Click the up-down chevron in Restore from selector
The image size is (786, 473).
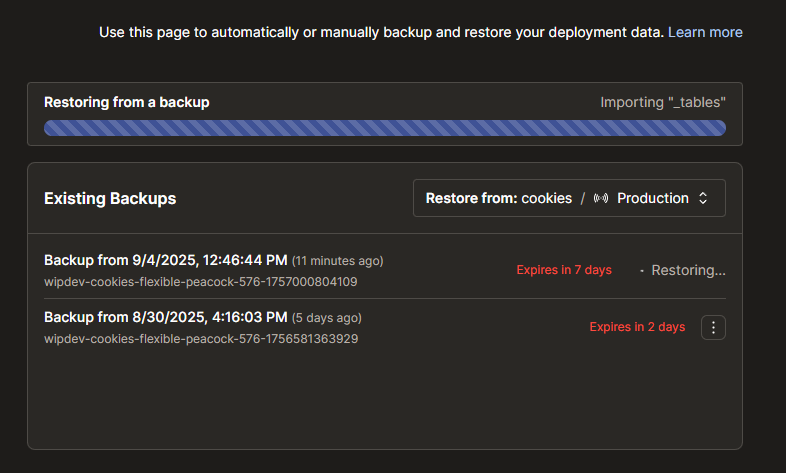[x=703, y=198]
